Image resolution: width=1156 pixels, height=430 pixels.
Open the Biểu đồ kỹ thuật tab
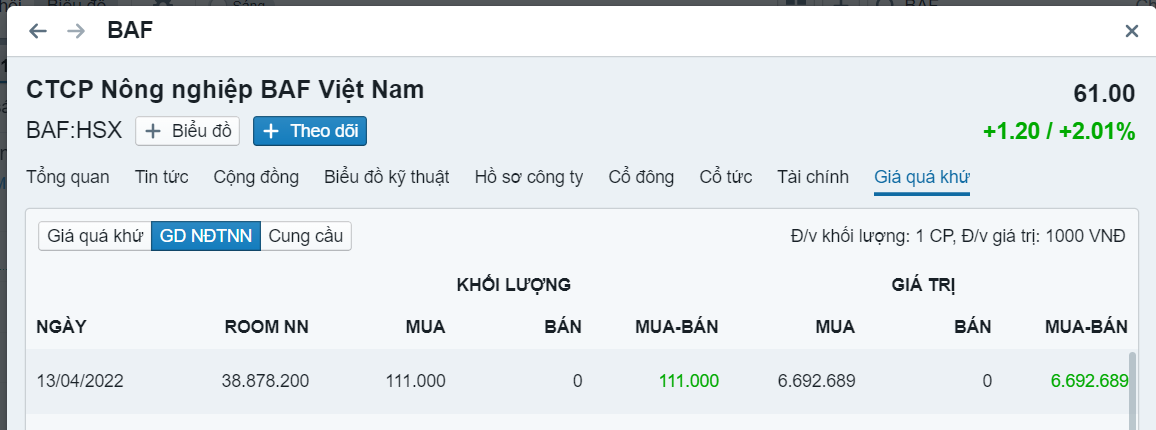[386, 177]
